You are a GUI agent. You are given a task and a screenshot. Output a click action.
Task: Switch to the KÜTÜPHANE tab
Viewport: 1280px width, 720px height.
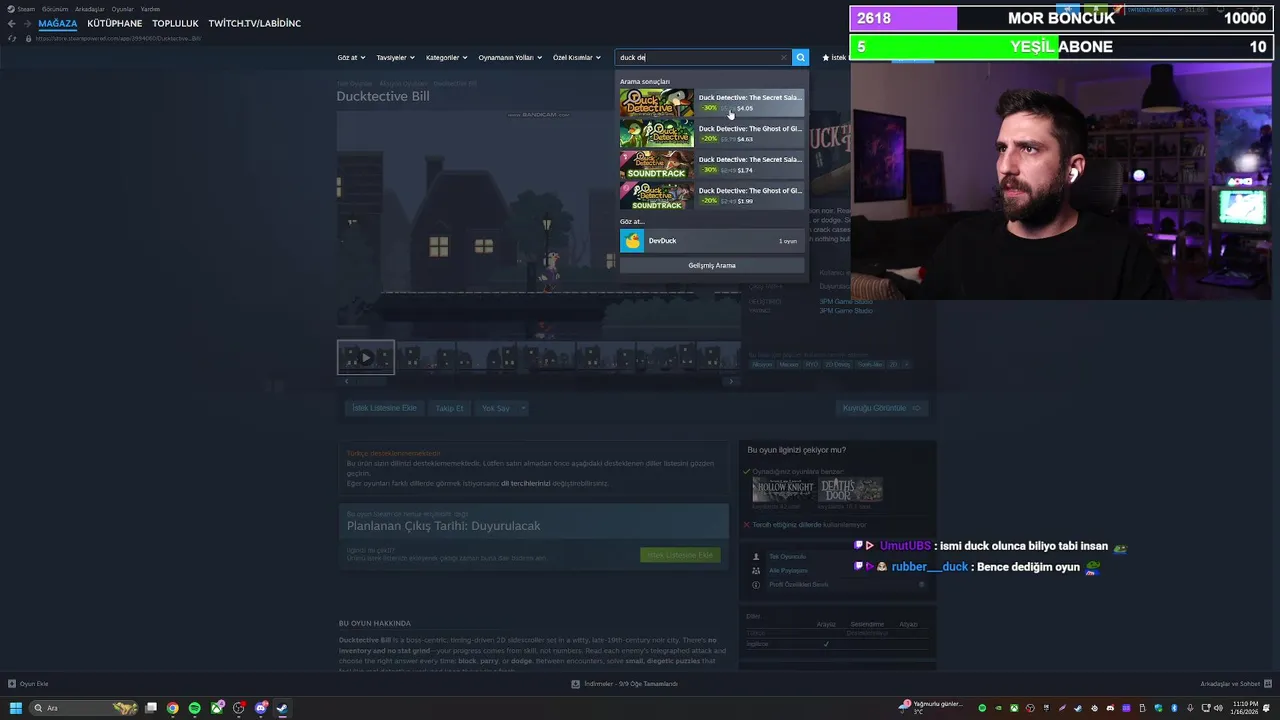pyautogui.click(x=114, y=23)
